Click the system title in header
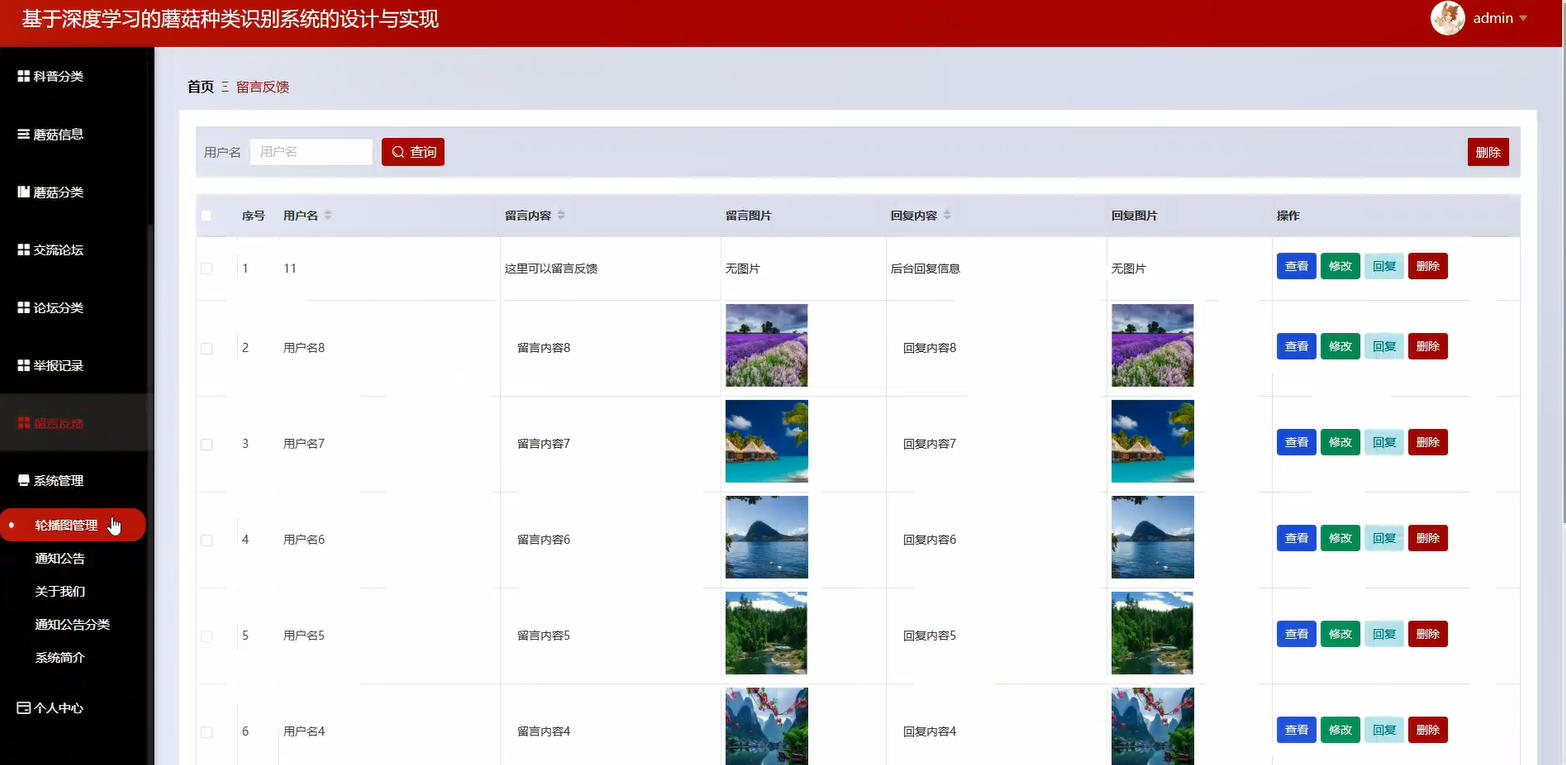This screenshot has height=765, width=1566. [x=230, y=19]
